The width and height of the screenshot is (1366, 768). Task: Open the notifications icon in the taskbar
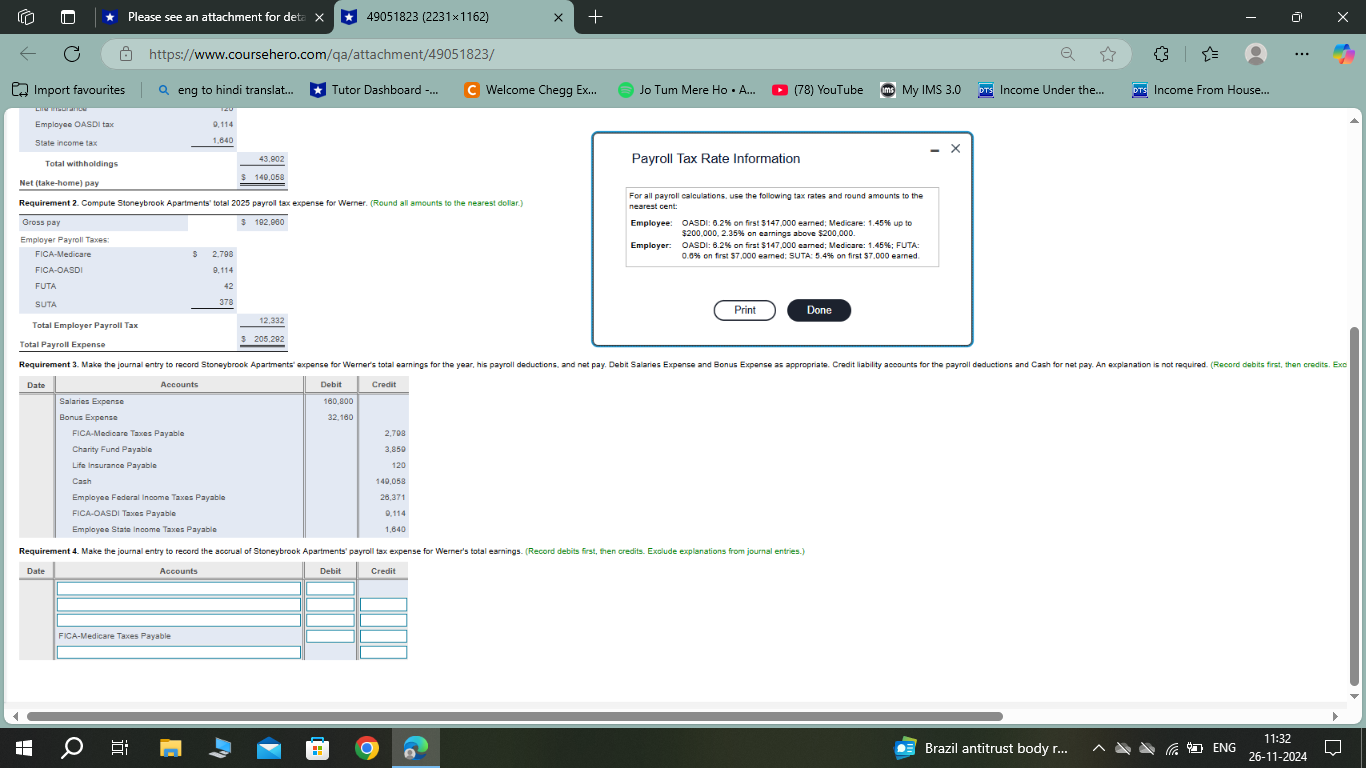tap(1333, 748)
